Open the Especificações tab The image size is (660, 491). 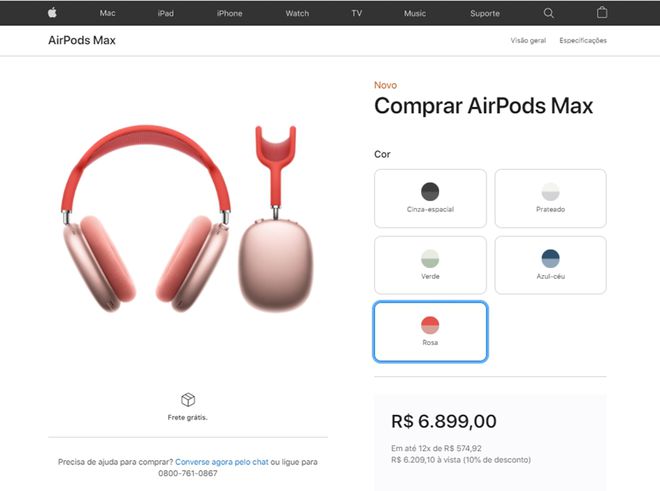[x=583, y=40]
